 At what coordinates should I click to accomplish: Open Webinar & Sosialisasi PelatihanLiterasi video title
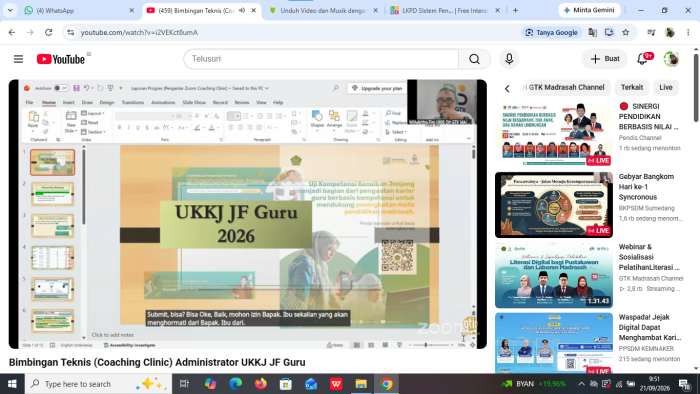click(649, 257)
